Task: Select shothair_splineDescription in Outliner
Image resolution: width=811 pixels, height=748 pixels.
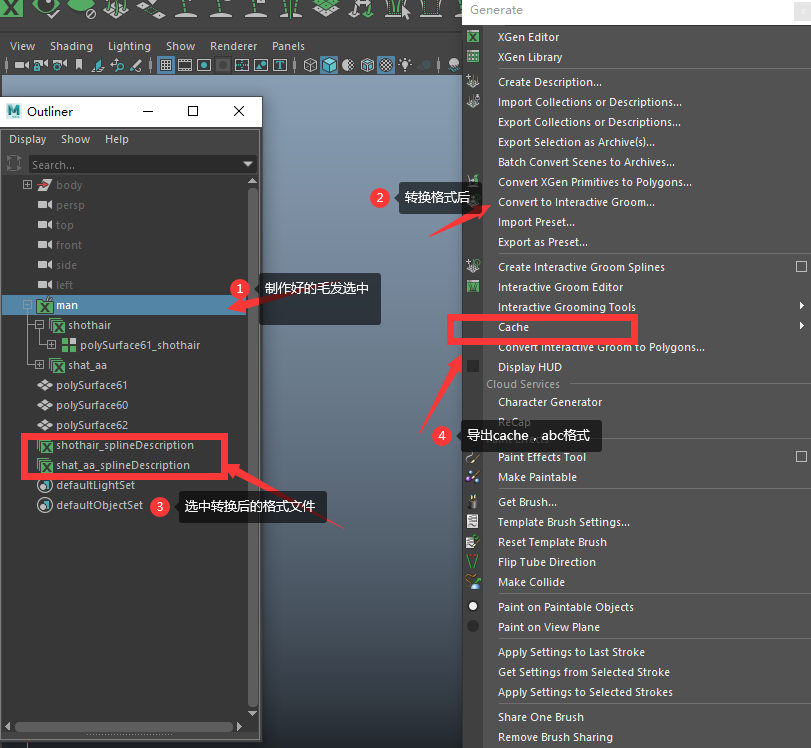Action: (125, 445)
